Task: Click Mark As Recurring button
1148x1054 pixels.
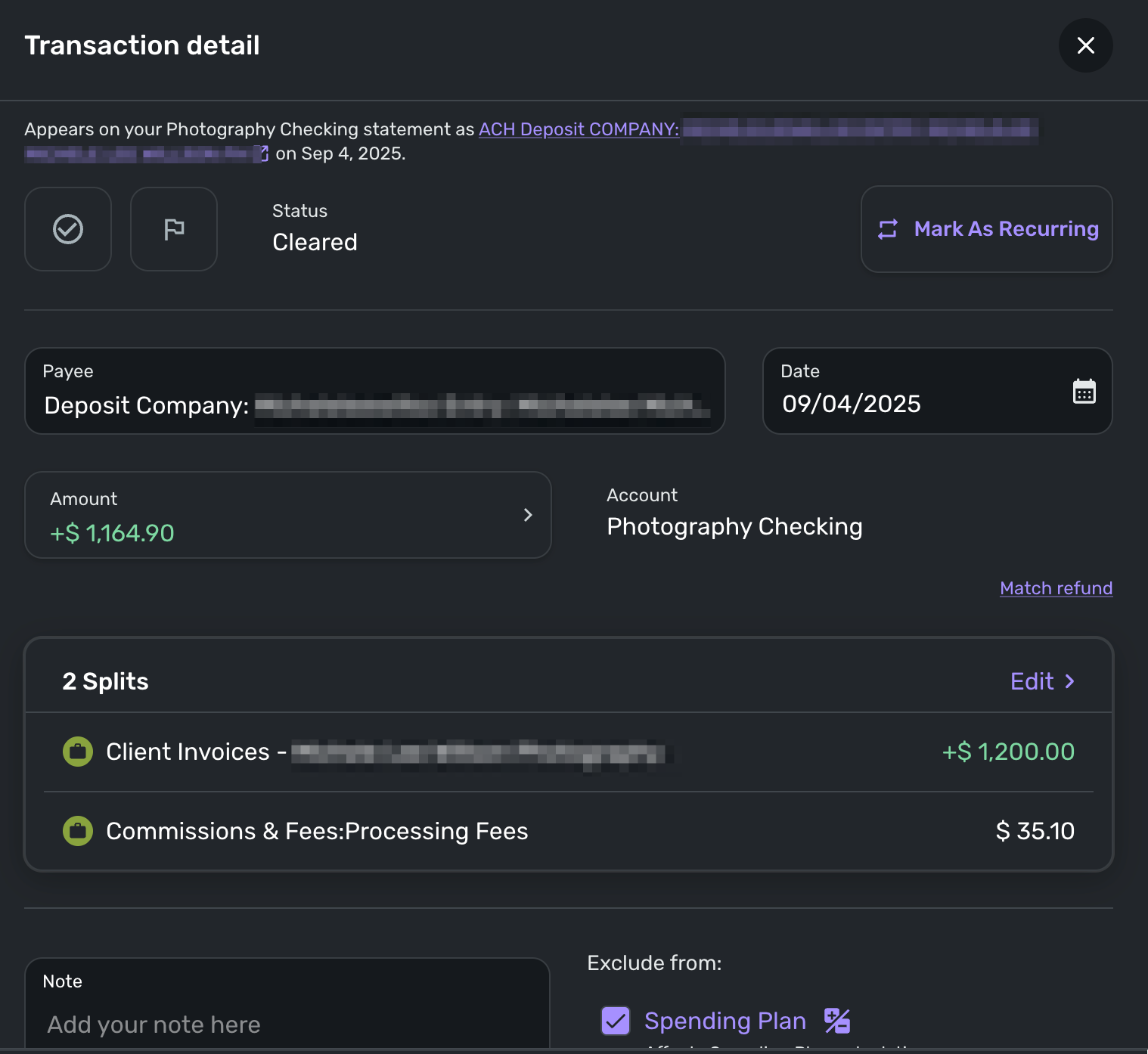Action: point(986,229)
